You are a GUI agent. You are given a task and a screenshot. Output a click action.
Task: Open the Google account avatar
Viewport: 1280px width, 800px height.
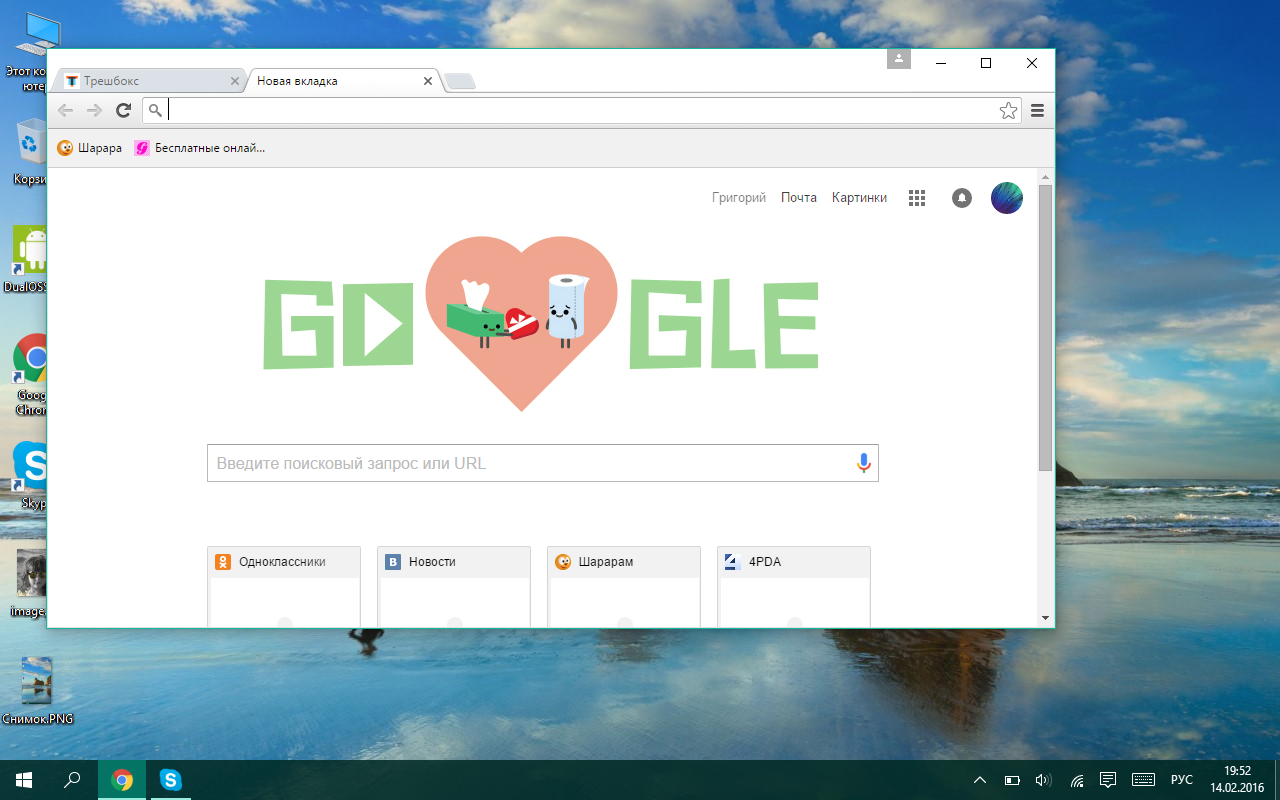1007,198
